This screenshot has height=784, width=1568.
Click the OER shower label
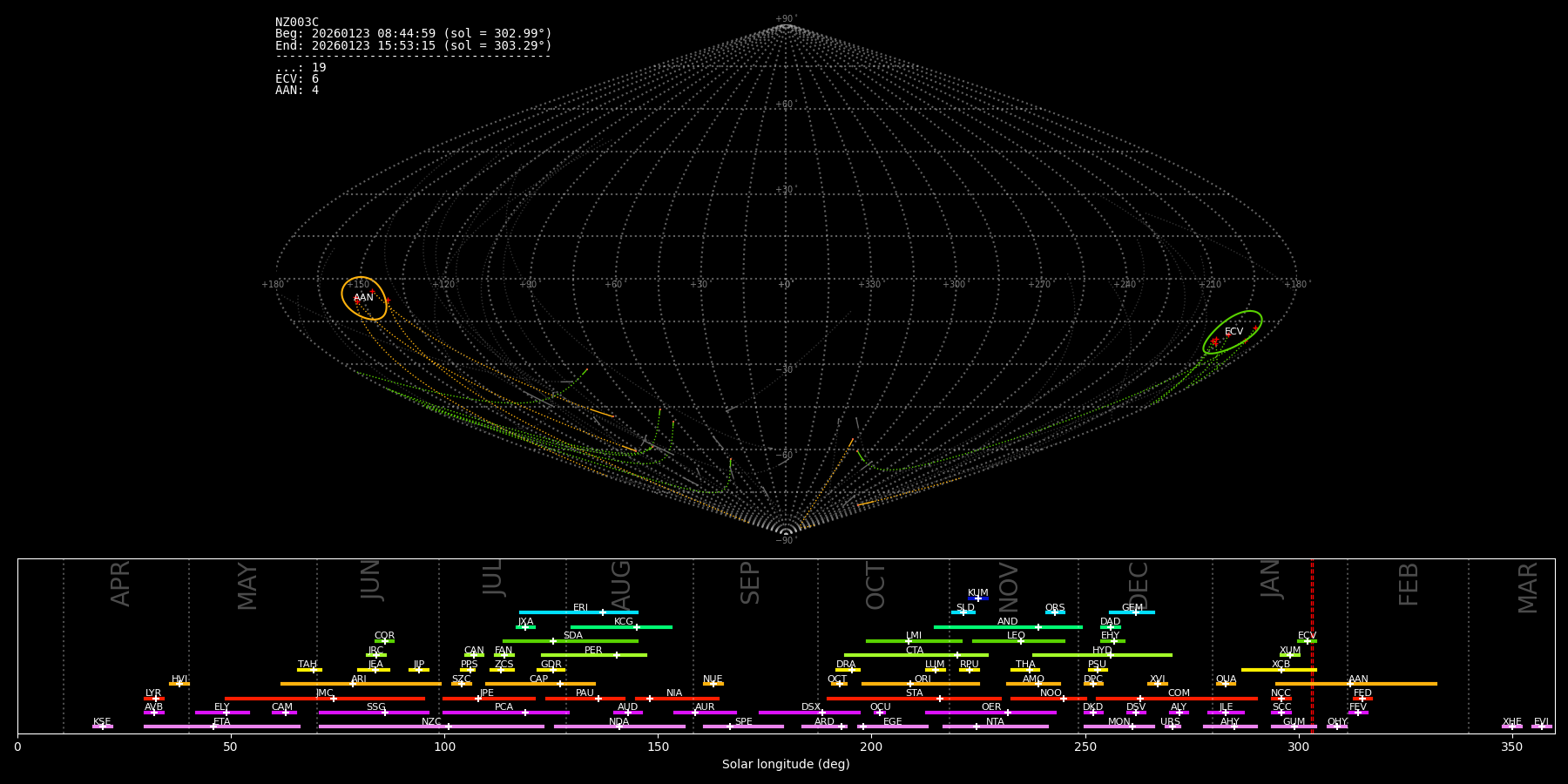click(x=991, y=707)
